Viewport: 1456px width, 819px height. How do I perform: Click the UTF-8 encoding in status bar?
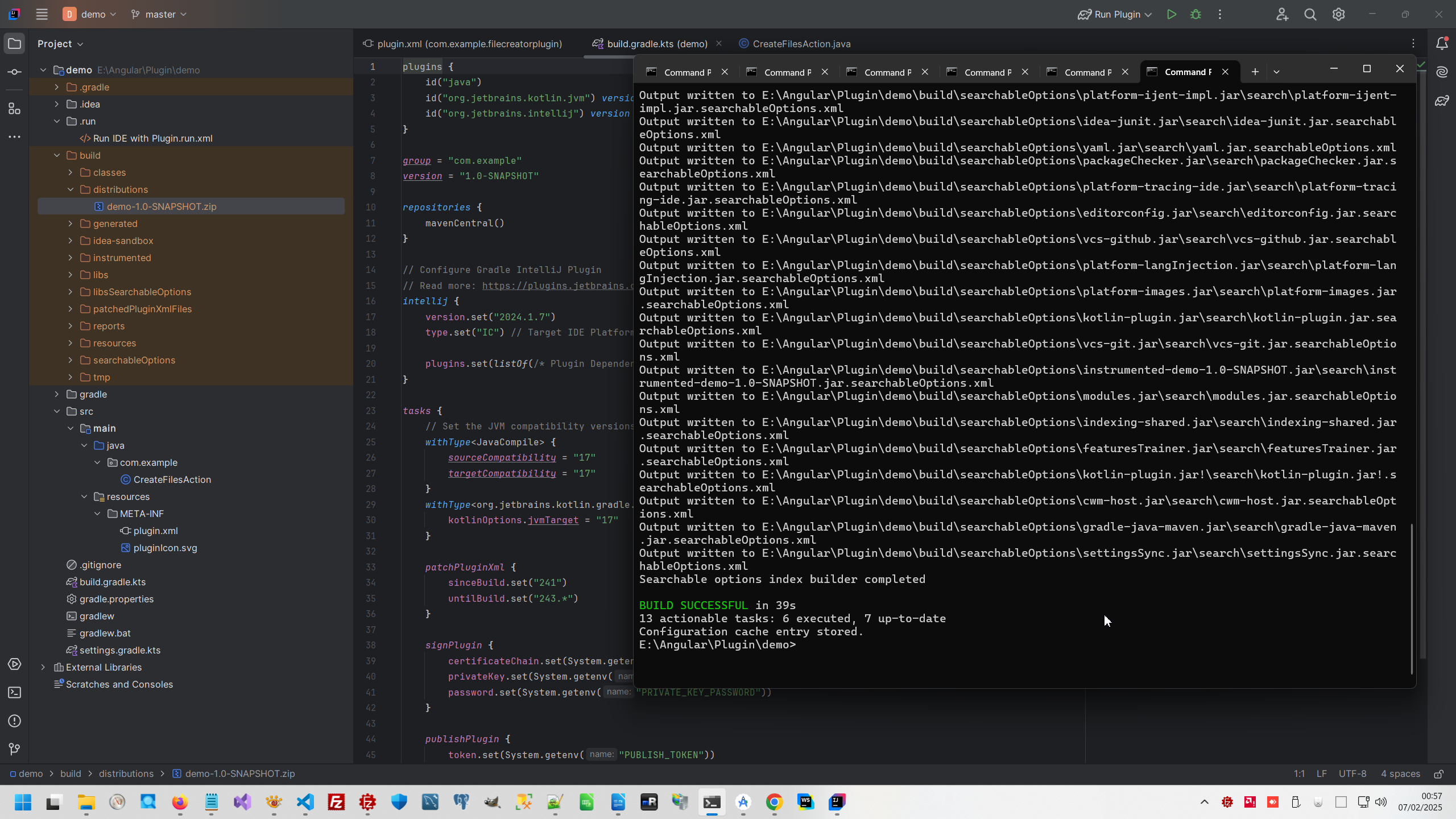click(1352, 774)
